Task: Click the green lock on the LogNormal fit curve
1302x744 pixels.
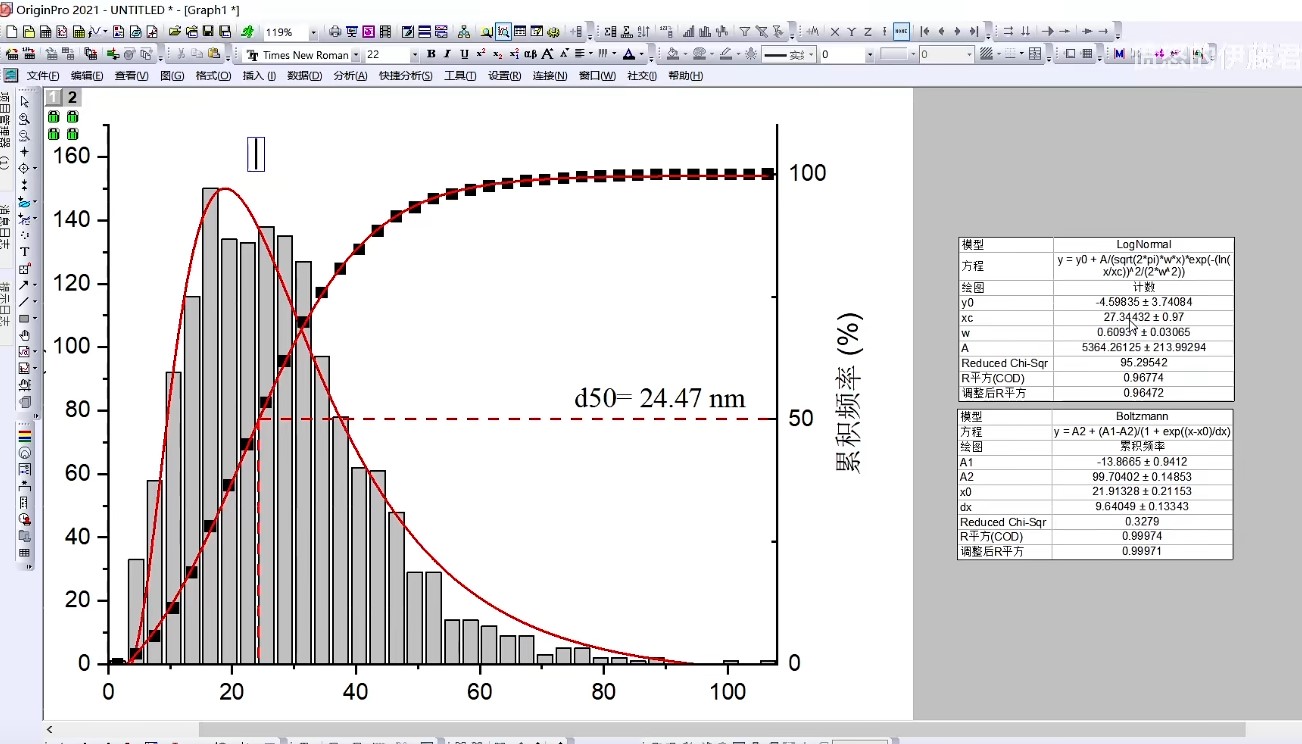Action: click(53, 117)
